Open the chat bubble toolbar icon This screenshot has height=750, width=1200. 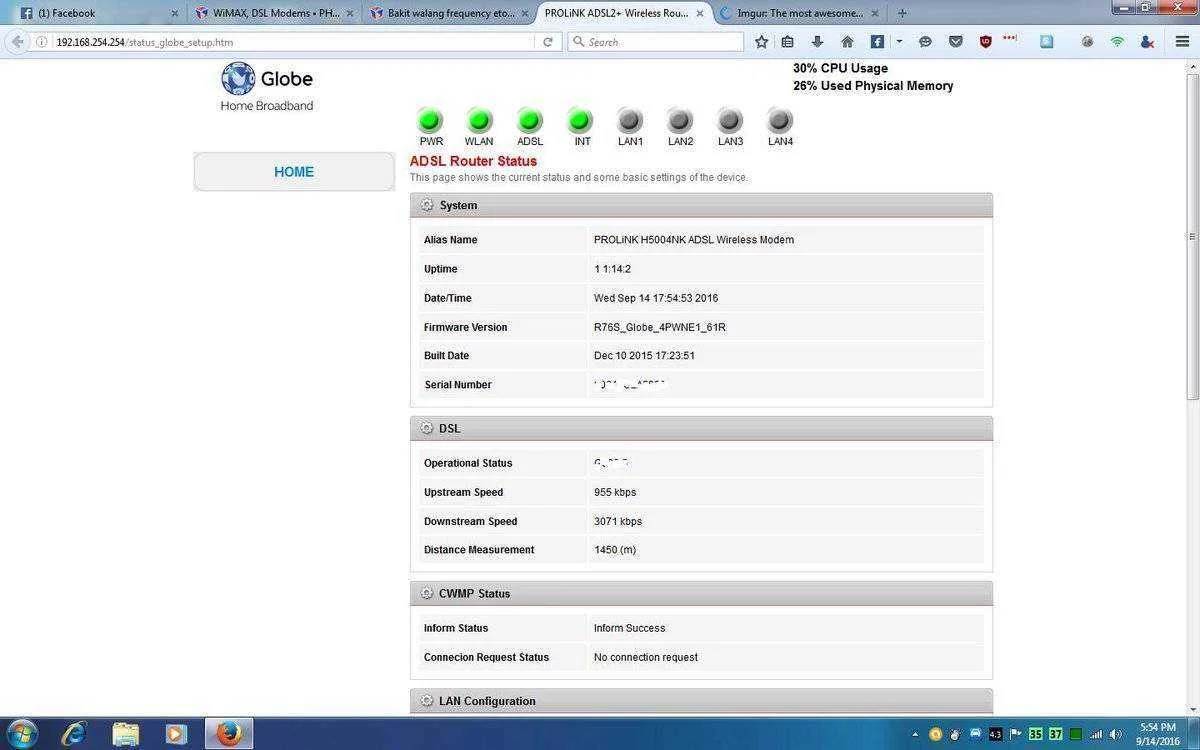(925, 42)
